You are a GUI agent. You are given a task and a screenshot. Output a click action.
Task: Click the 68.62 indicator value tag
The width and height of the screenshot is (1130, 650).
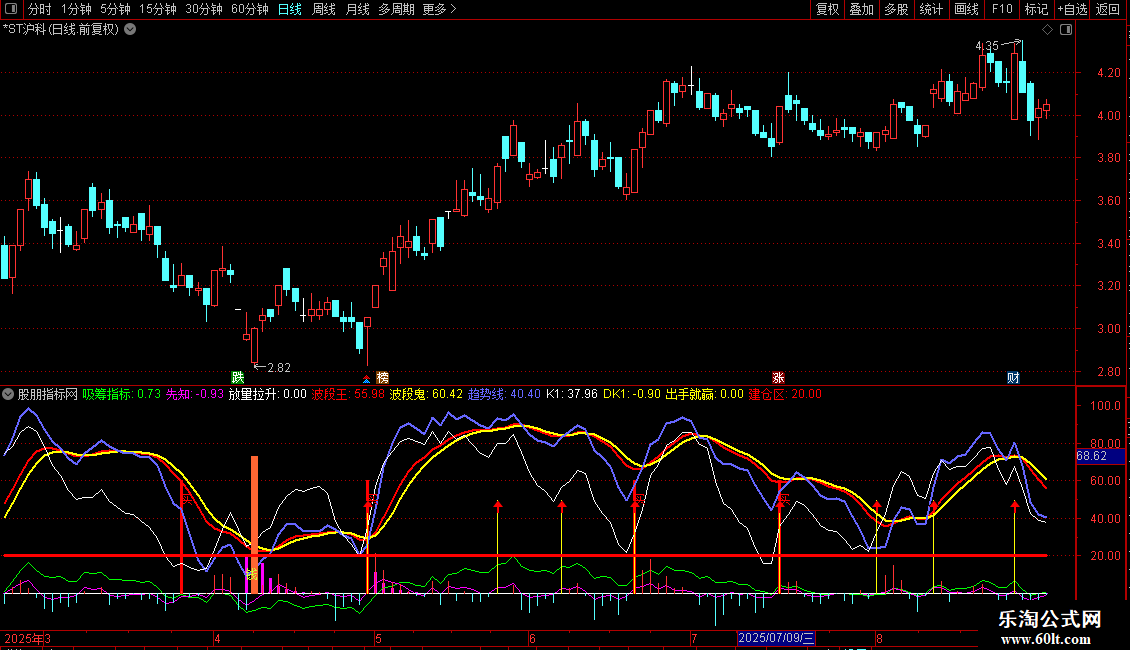1100,456
